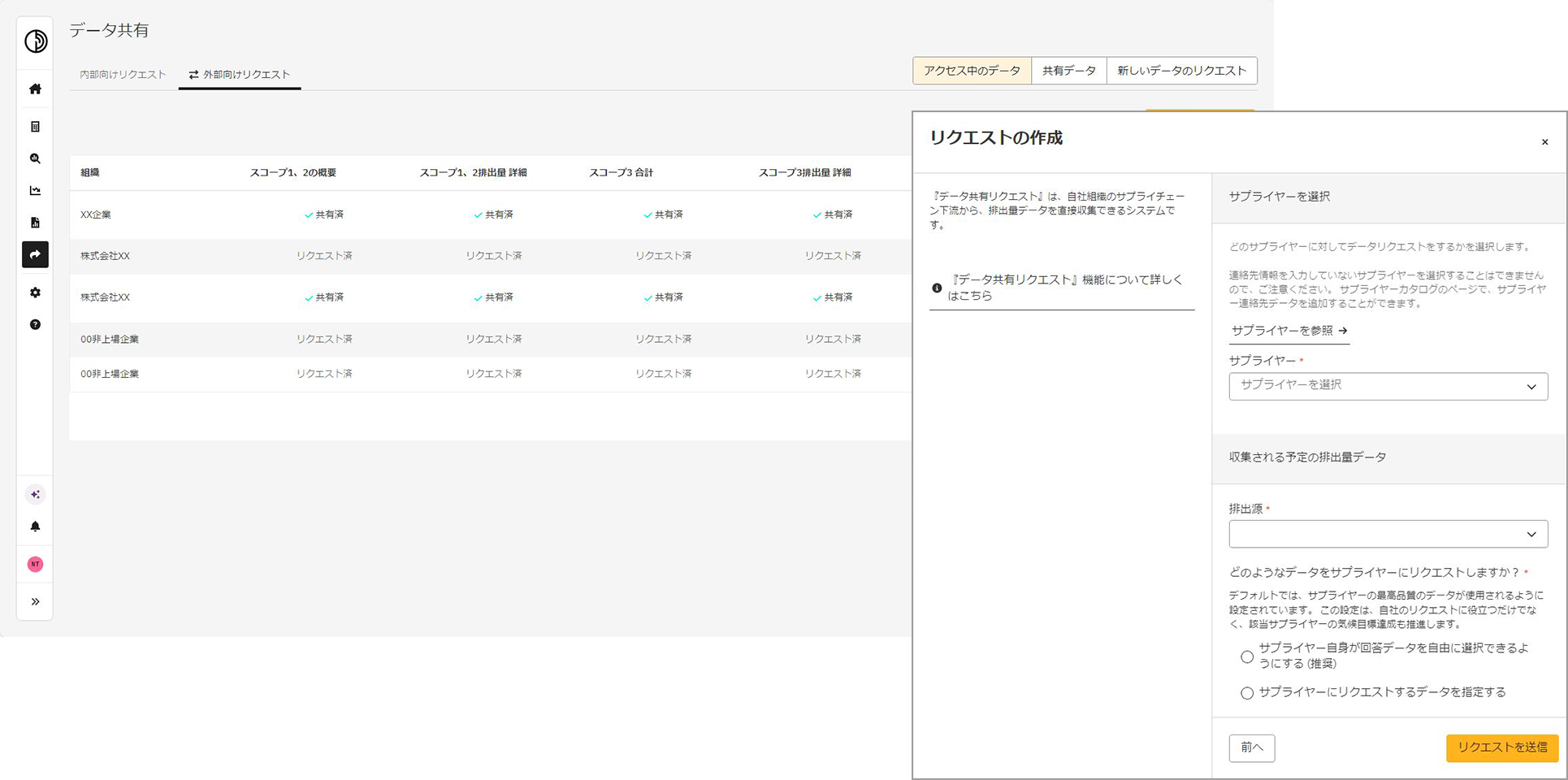Viewport: 1568px width, 780px height.
Task: Switch to 共有データ tab
Action: point(1068,71)
